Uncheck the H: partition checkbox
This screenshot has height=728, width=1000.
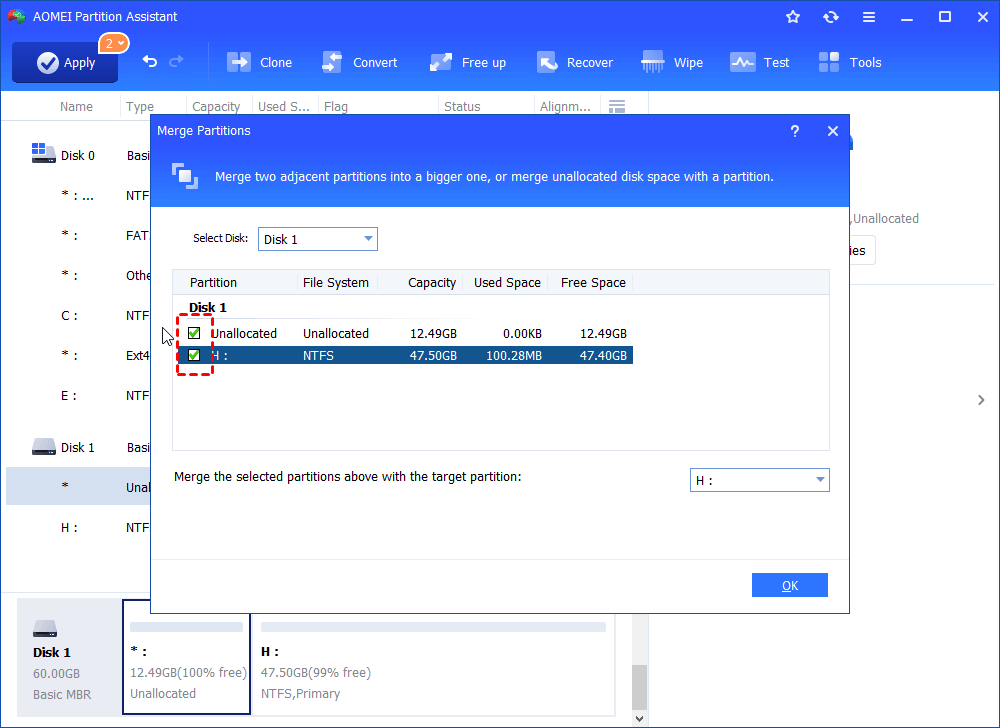pyautogui.click(x=194, y=355)
